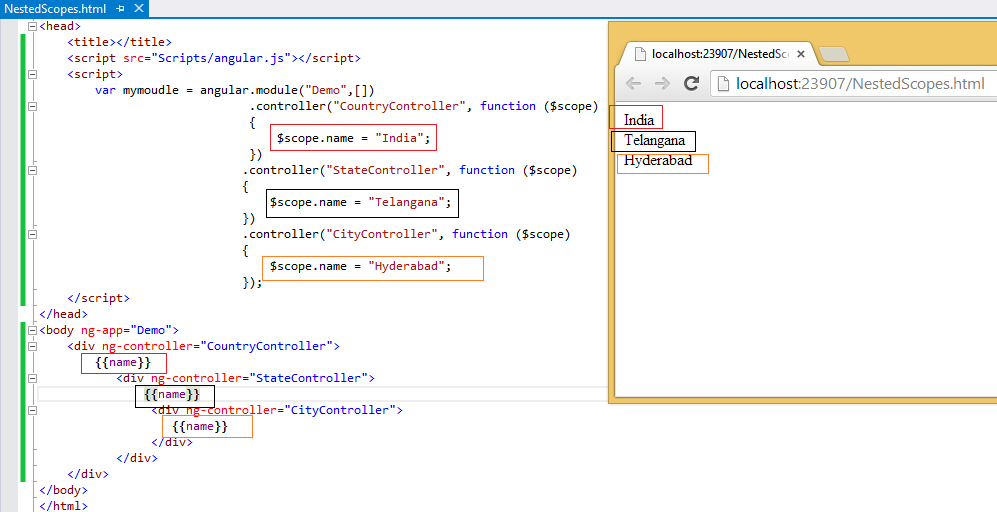The height and width of the screenshot is (512, 997).
Task: Click the page icon in address bar
Action: (723, 83)
